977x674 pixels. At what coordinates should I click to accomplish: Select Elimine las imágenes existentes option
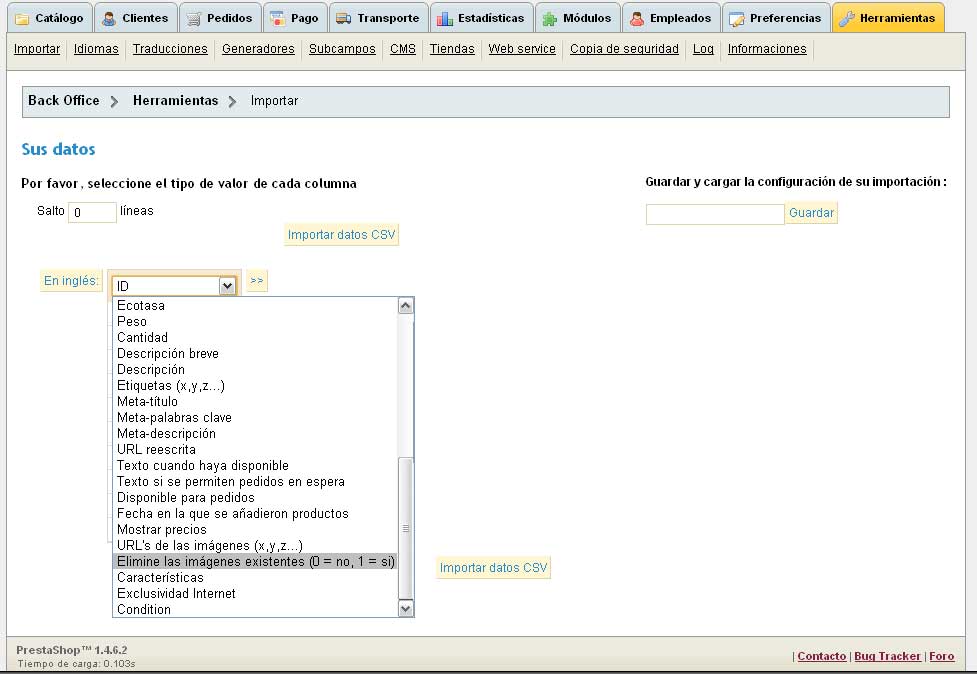[x=255, y=561]
